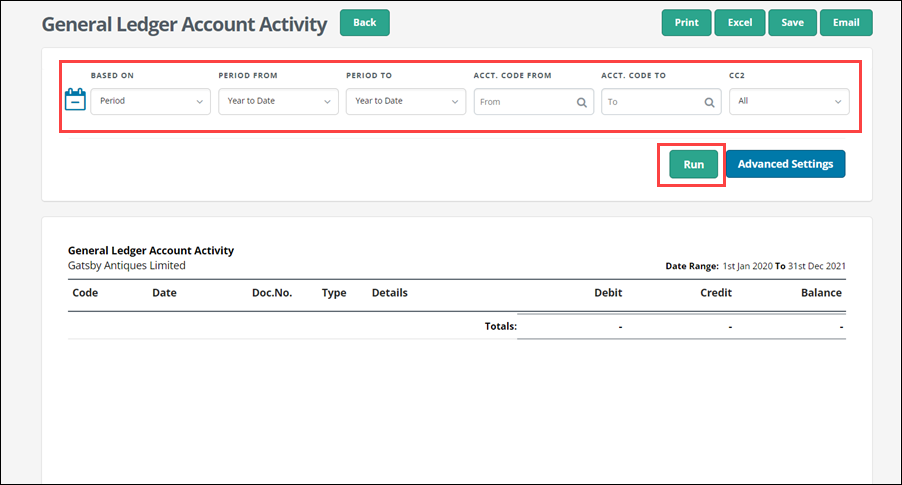
Task: Expand the CC2 All dropdown
Action: click(x=789, y=101)
